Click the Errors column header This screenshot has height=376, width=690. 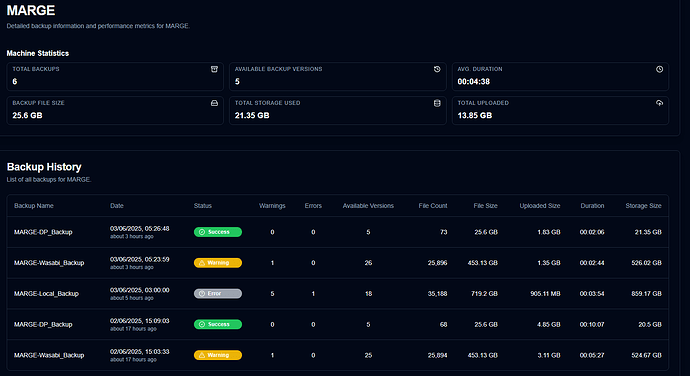point(313,206)
